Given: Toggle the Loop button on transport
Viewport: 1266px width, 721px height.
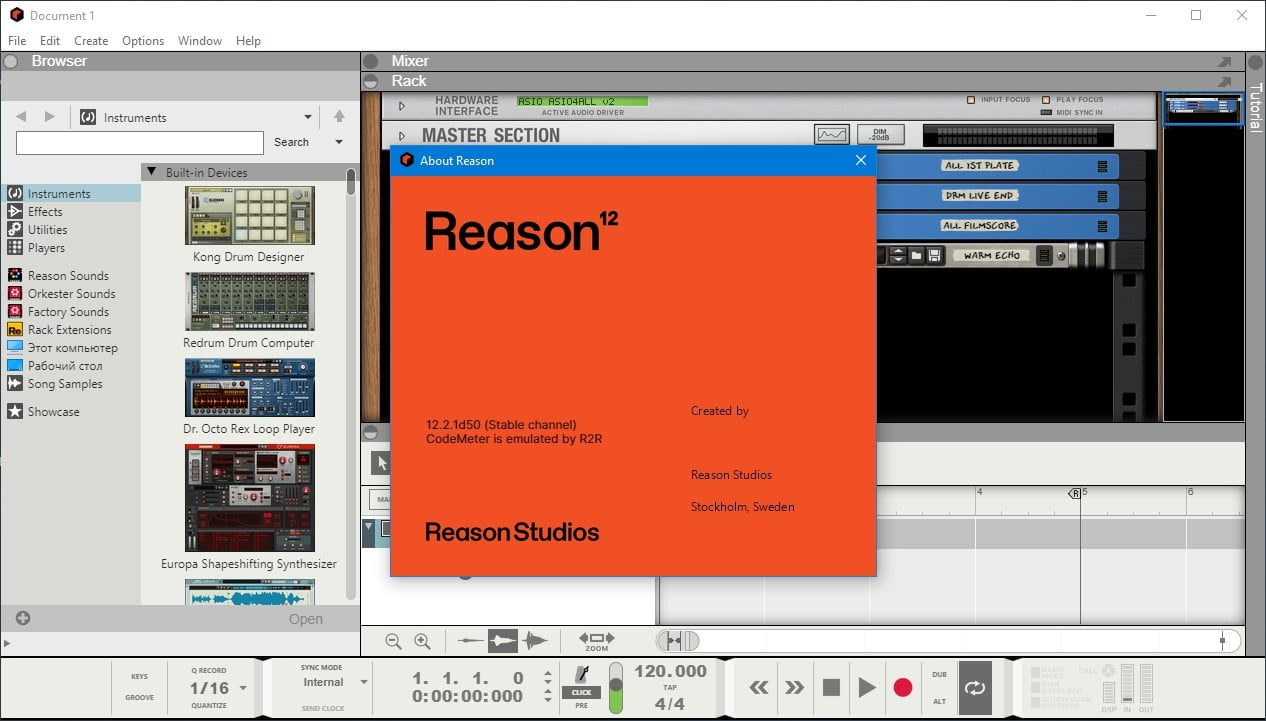Looking at the screenshot, I should tap(975, 687).
